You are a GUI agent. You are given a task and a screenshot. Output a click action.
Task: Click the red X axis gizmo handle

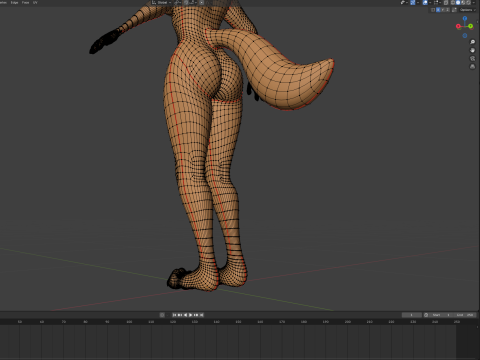pos(458,26)
